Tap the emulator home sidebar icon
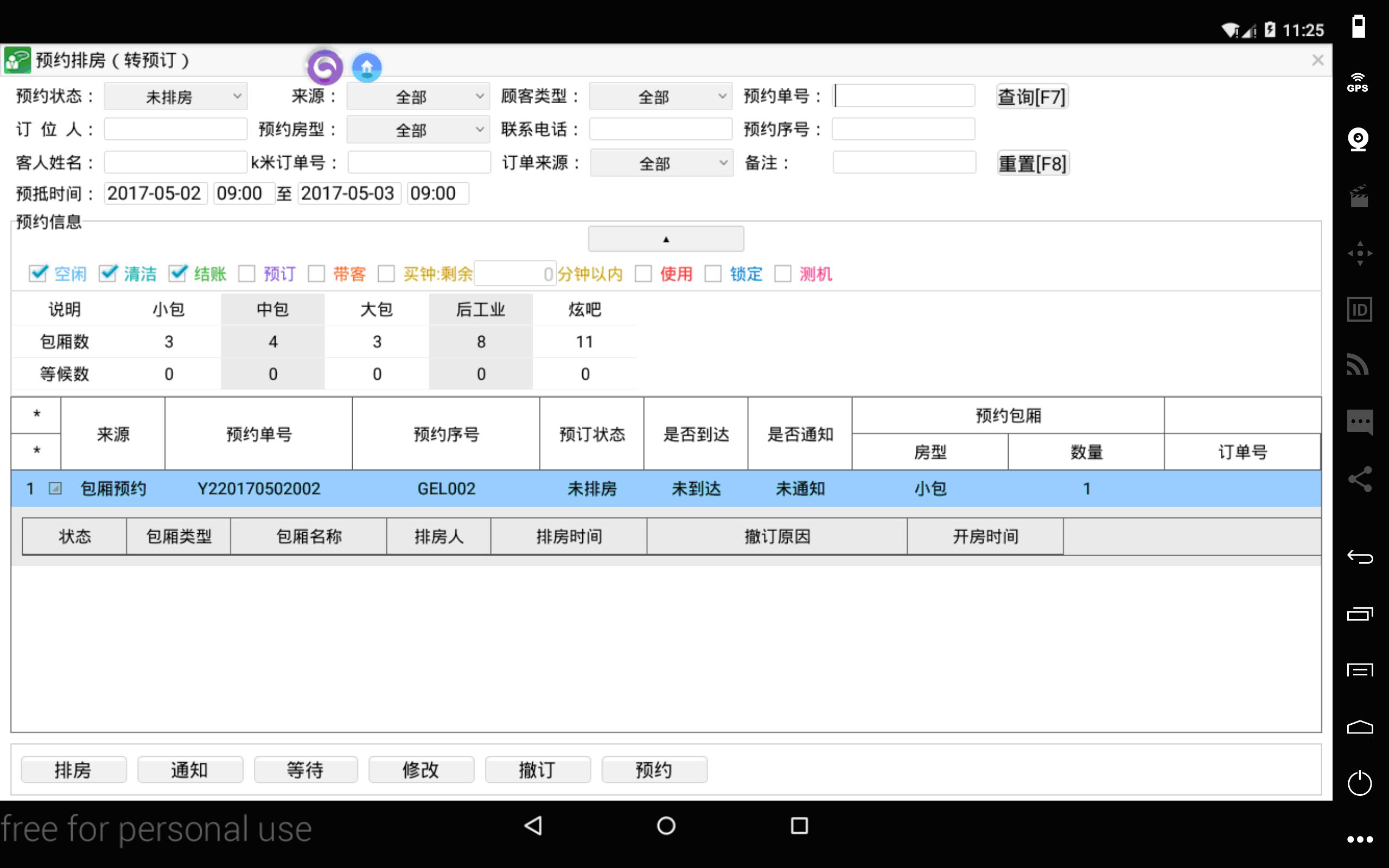Screen dimensions: 1389x868 point(1360,727)
